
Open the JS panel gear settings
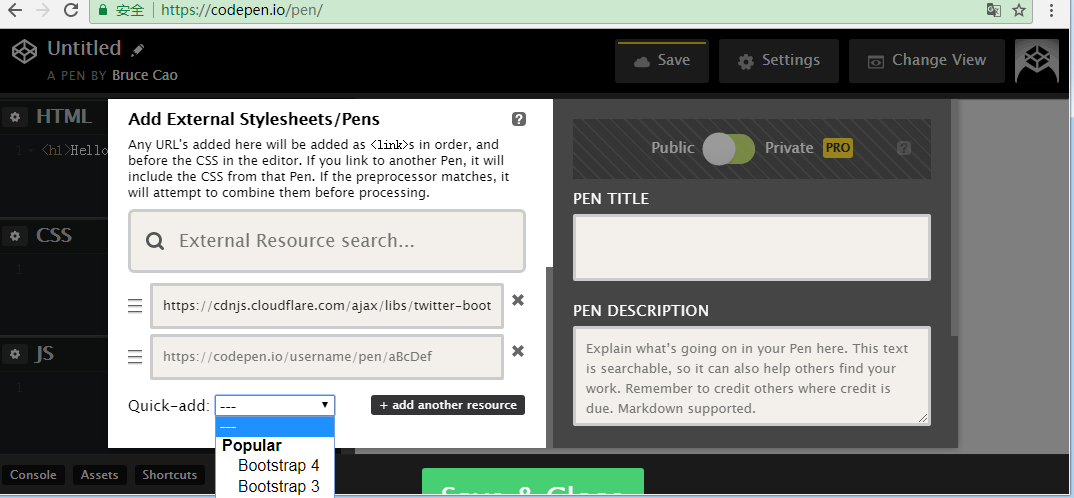pyautogui.click(x=14, y=354)
